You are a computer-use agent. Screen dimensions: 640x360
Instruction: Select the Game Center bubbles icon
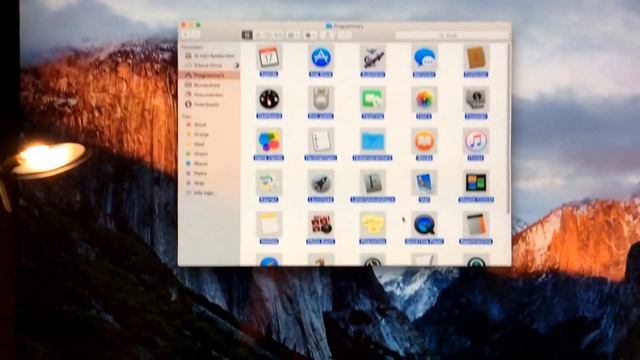[x=269, y=141]
